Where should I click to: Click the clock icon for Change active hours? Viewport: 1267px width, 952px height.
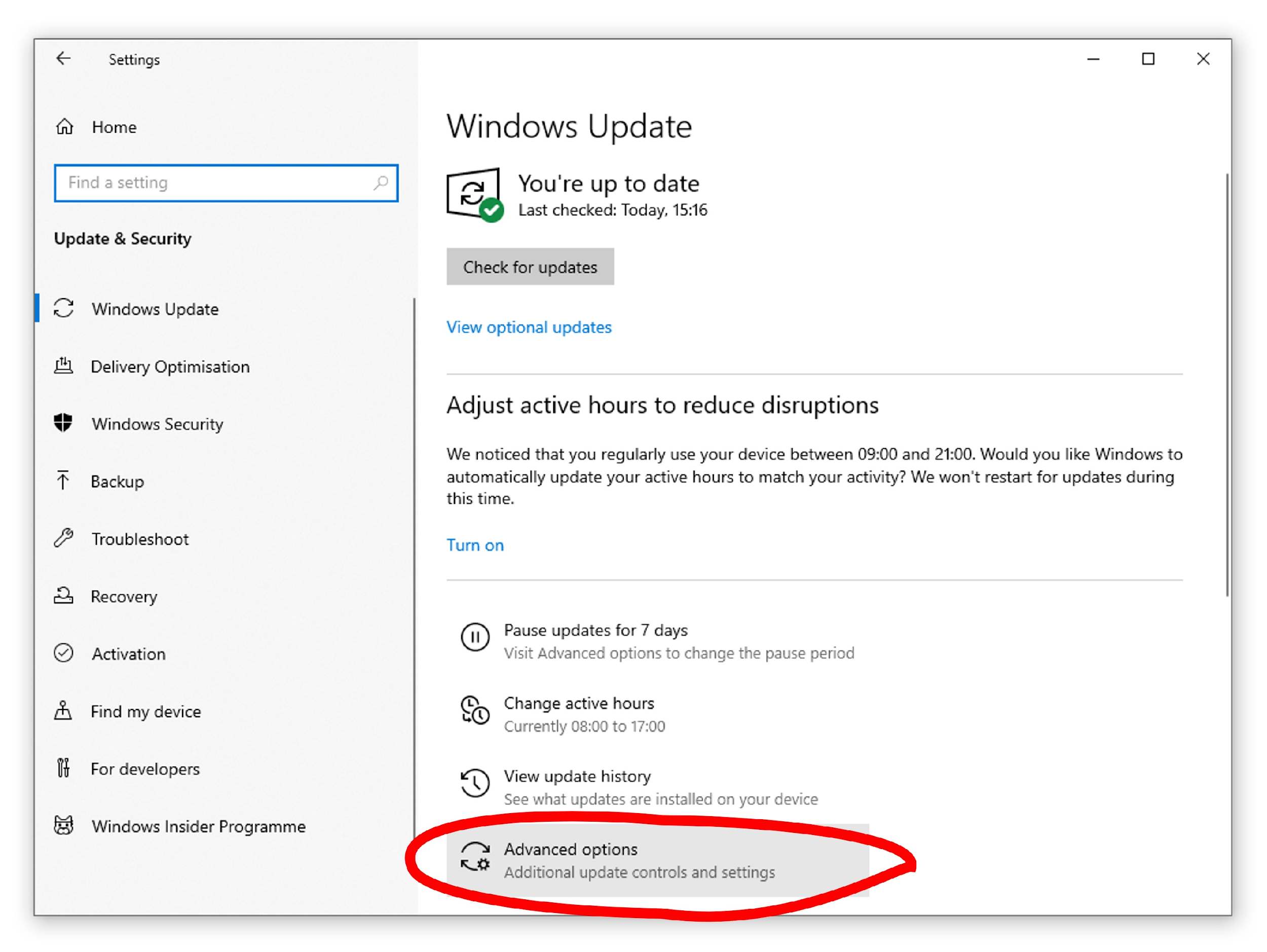tap(474, 711)
